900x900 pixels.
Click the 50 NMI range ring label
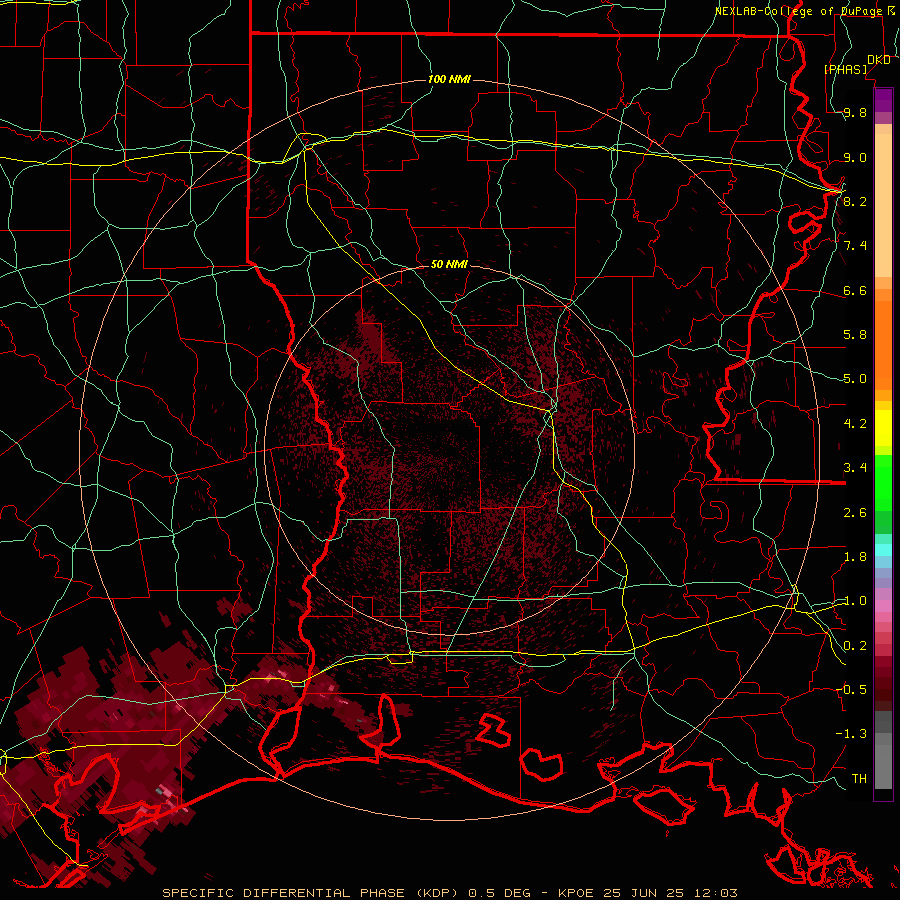click(449, 264)
